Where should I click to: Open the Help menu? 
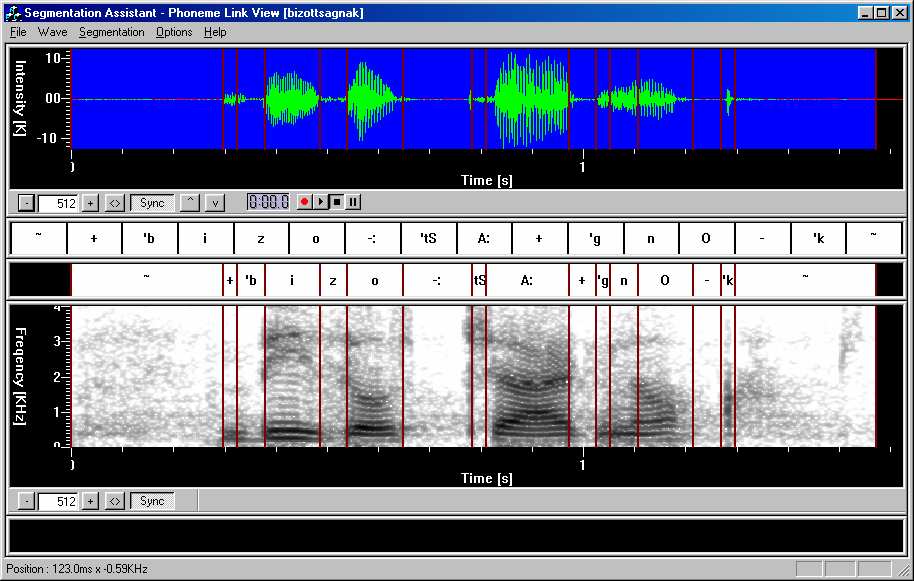click(215, 32)
